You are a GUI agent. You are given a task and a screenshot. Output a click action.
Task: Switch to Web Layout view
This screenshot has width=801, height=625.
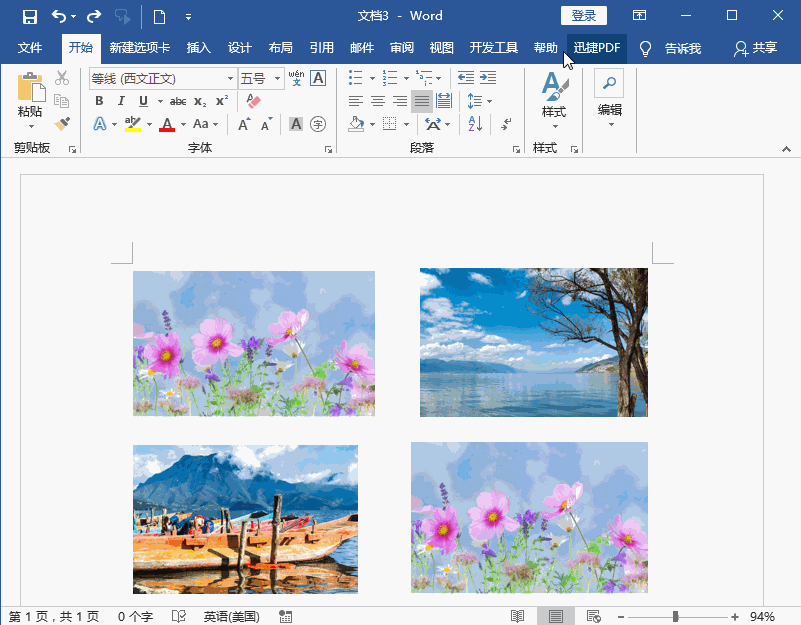[593, 616]
